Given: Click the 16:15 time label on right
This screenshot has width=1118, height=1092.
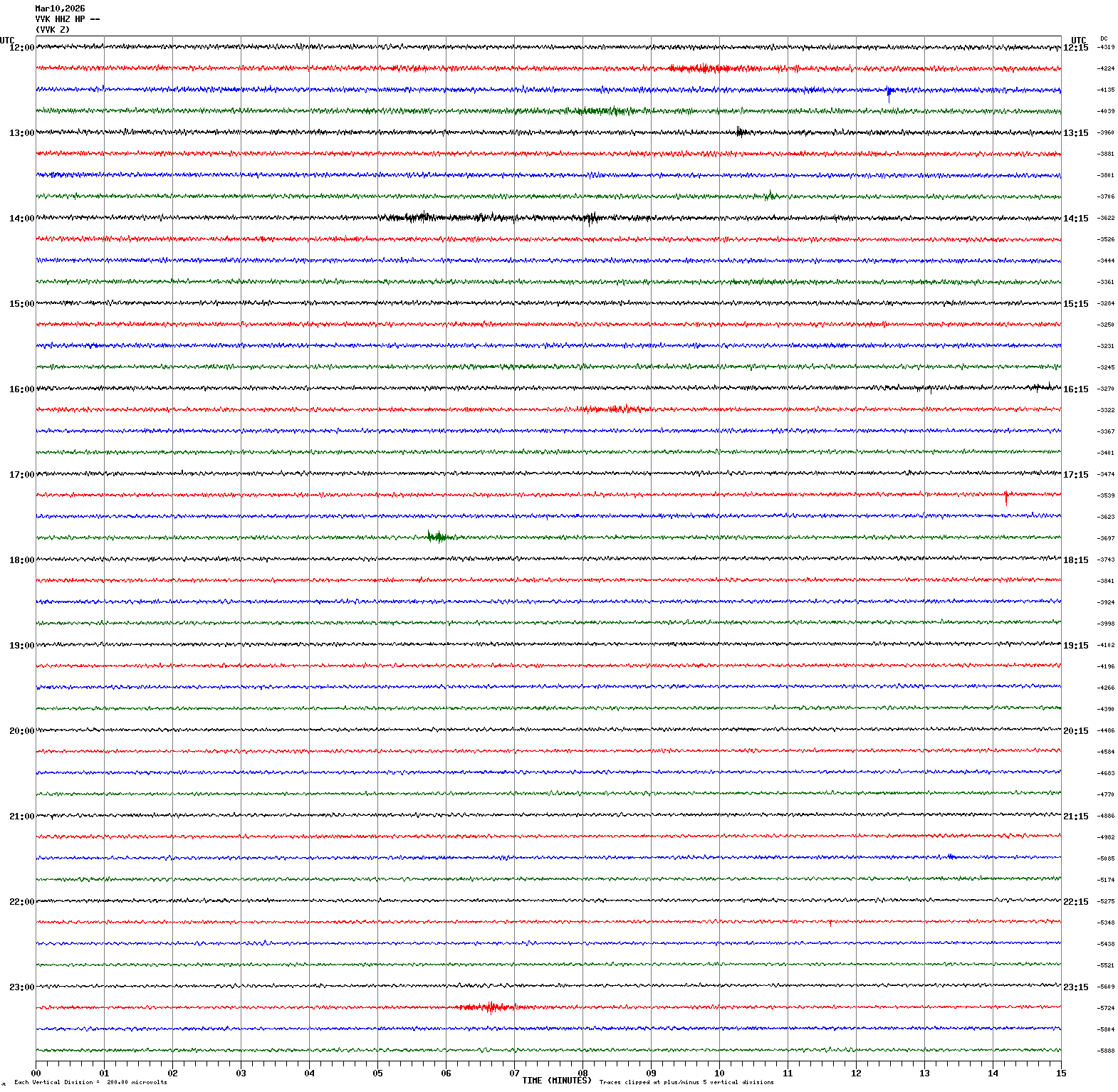Looking at the screenshot, I should coord(1075,389).
